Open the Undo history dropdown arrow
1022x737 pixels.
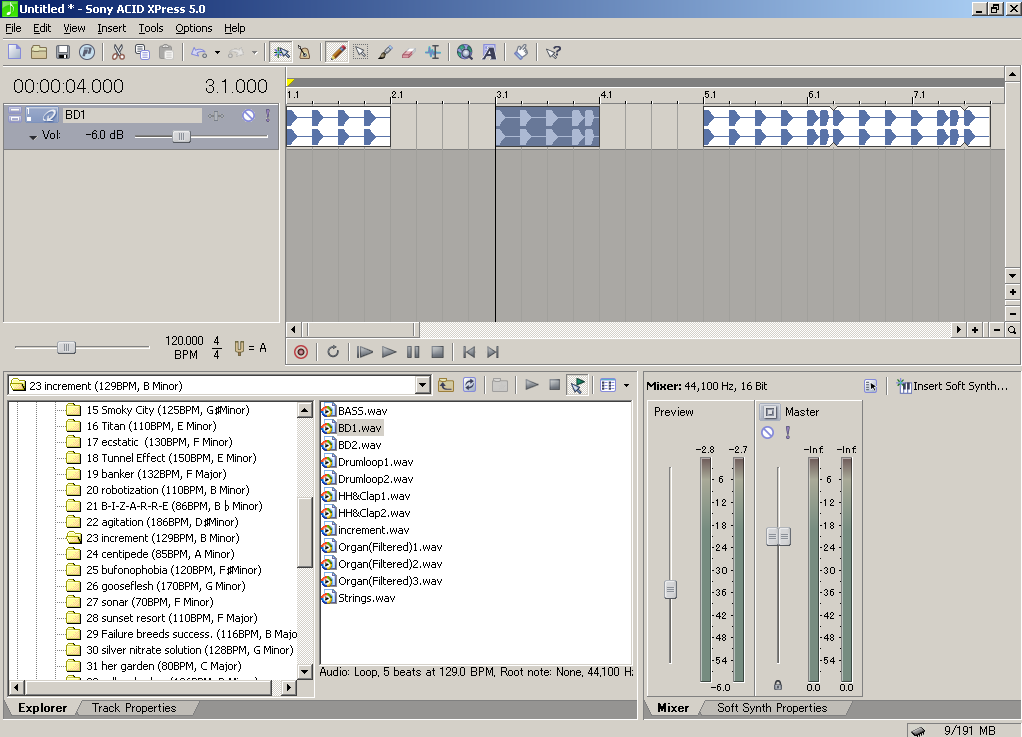217,52
